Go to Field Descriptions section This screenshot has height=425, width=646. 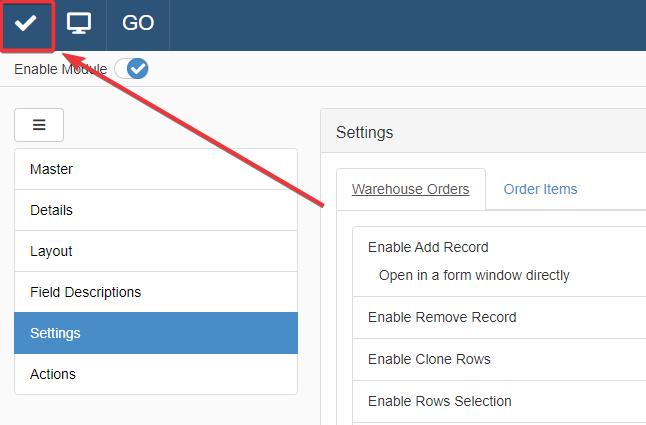(x=156, y=292)
